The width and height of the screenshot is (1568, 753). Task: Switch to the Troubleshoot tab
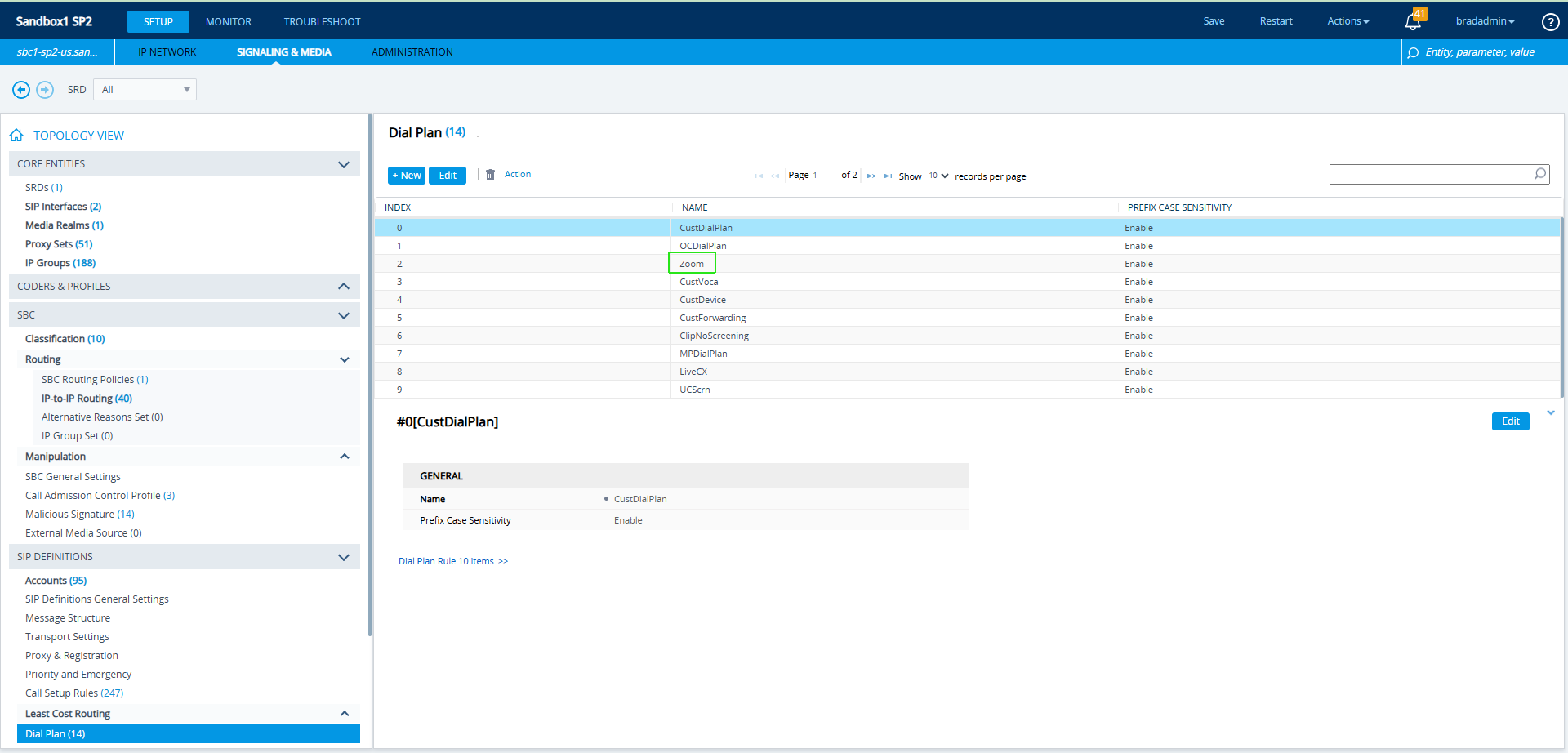[x=322, y=22]
